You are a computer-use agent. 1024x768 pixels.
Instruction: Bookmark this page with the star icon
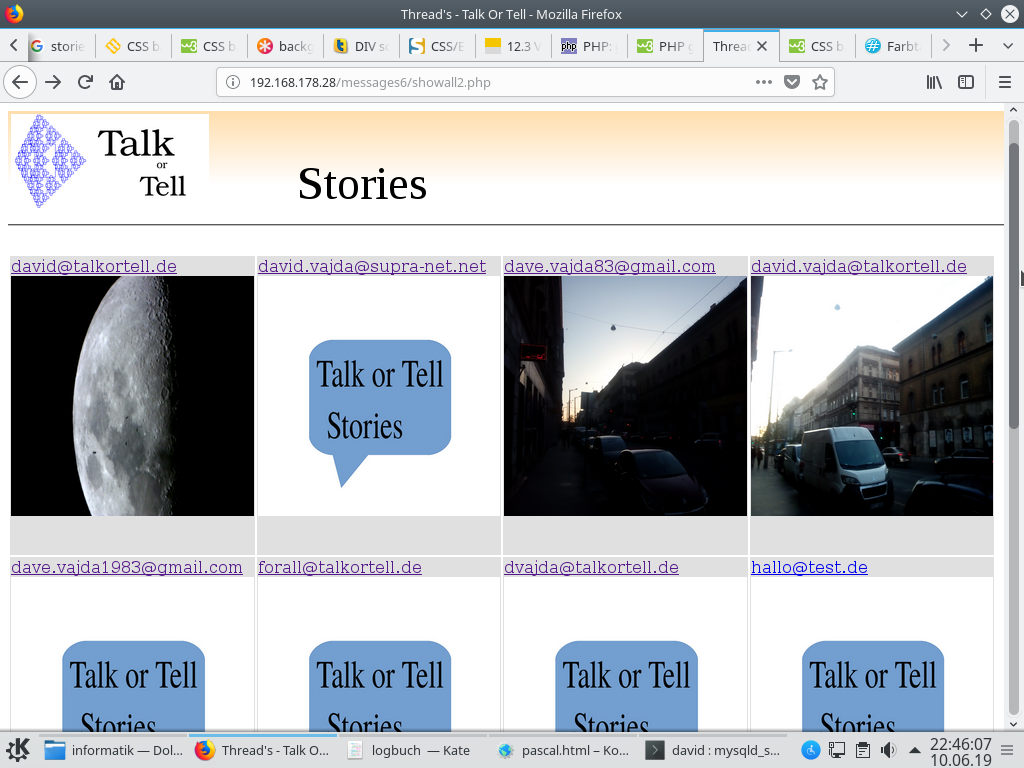click(820, 82)
